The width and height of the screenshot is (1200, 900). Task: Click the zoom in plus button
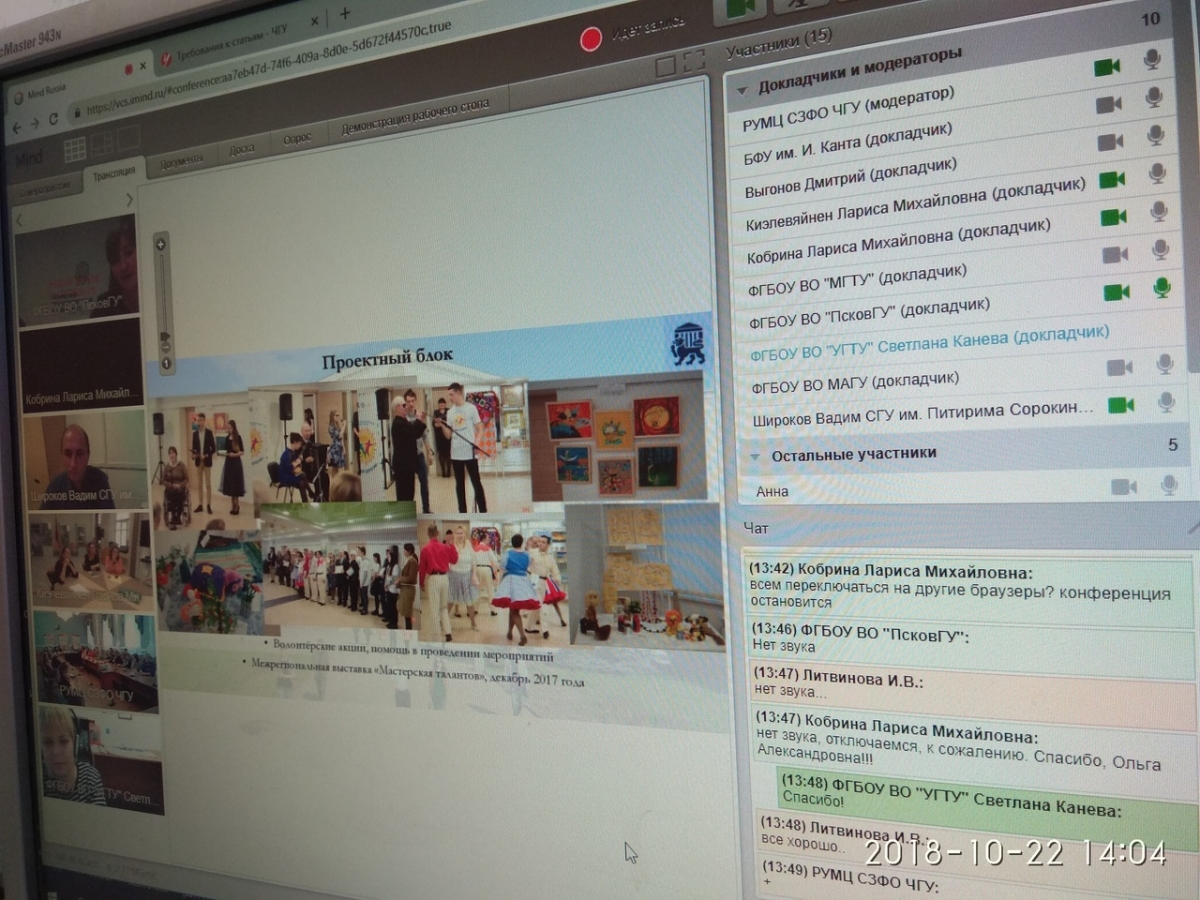[160, 243]
